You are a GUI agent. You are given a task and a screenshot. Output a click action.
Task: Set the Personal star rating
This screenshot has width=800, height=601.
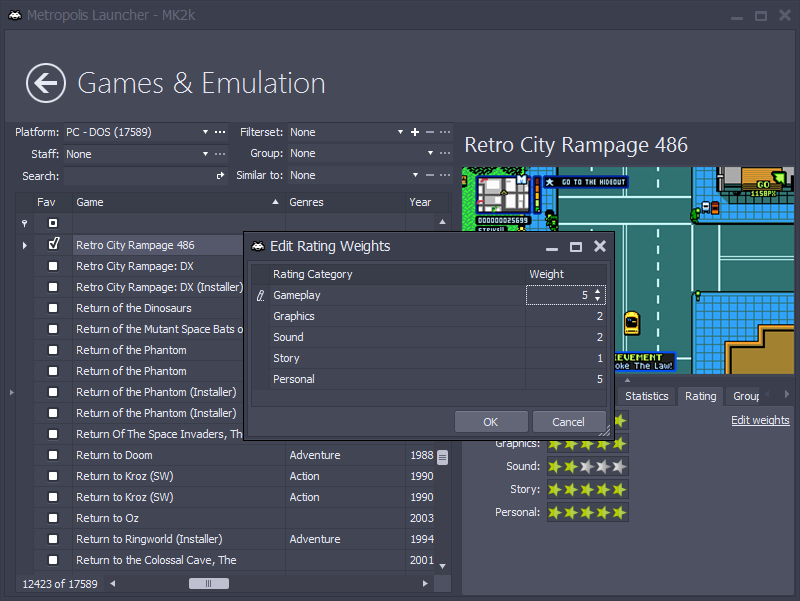(x=587, y=512)
